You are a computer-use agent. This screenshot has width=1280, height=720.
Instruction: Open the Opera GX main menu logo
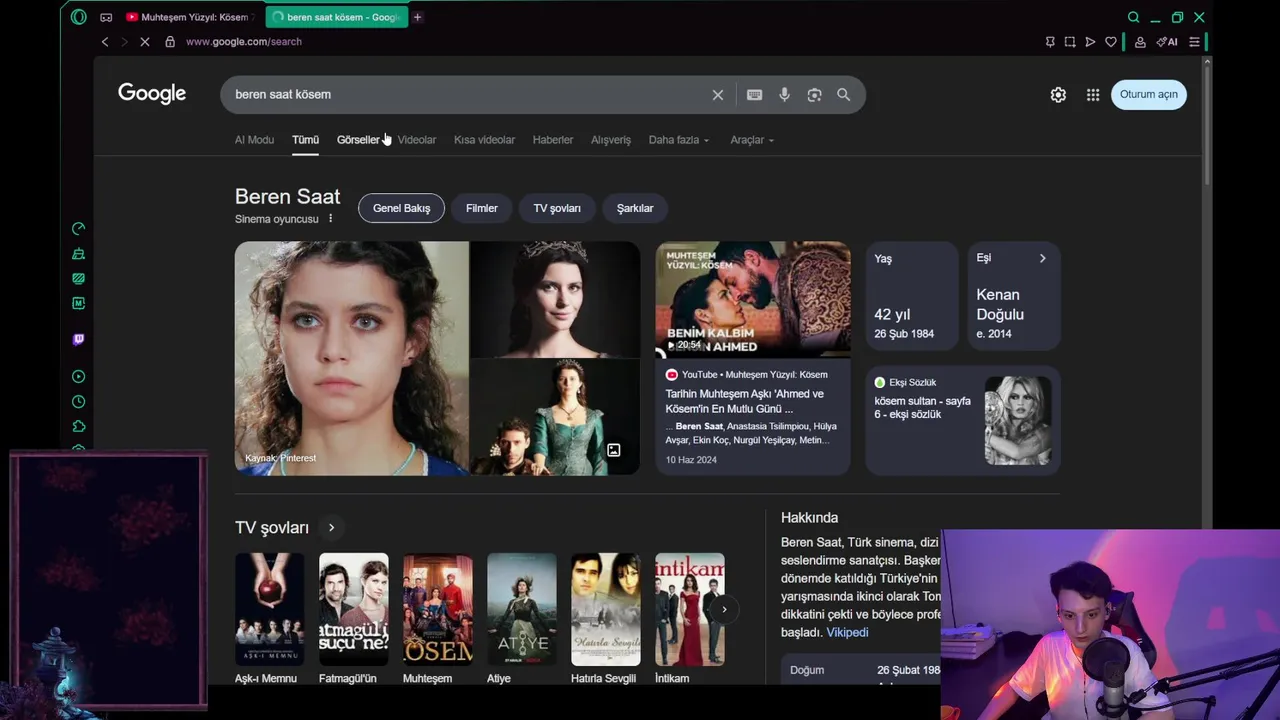[x=79, y=17]
